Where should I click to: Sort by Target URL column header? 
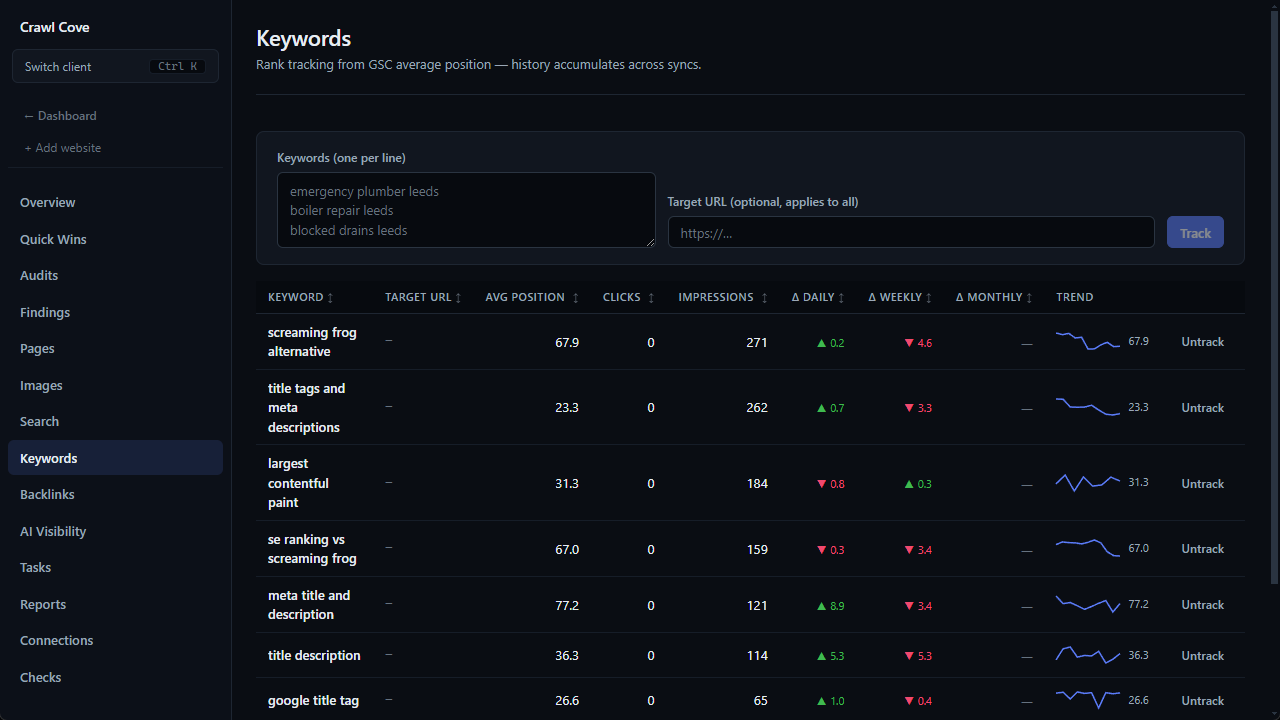point(423,297)
